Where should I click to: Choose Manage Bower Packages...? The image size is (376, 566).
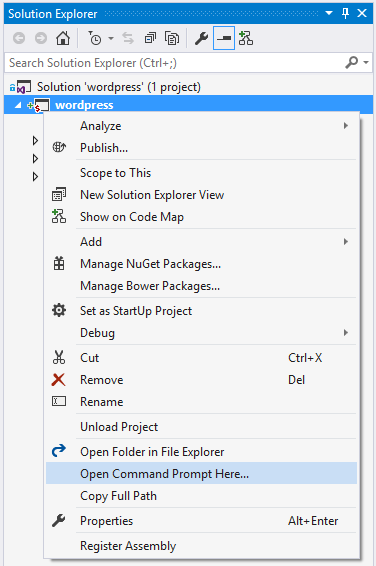[201, 286]
